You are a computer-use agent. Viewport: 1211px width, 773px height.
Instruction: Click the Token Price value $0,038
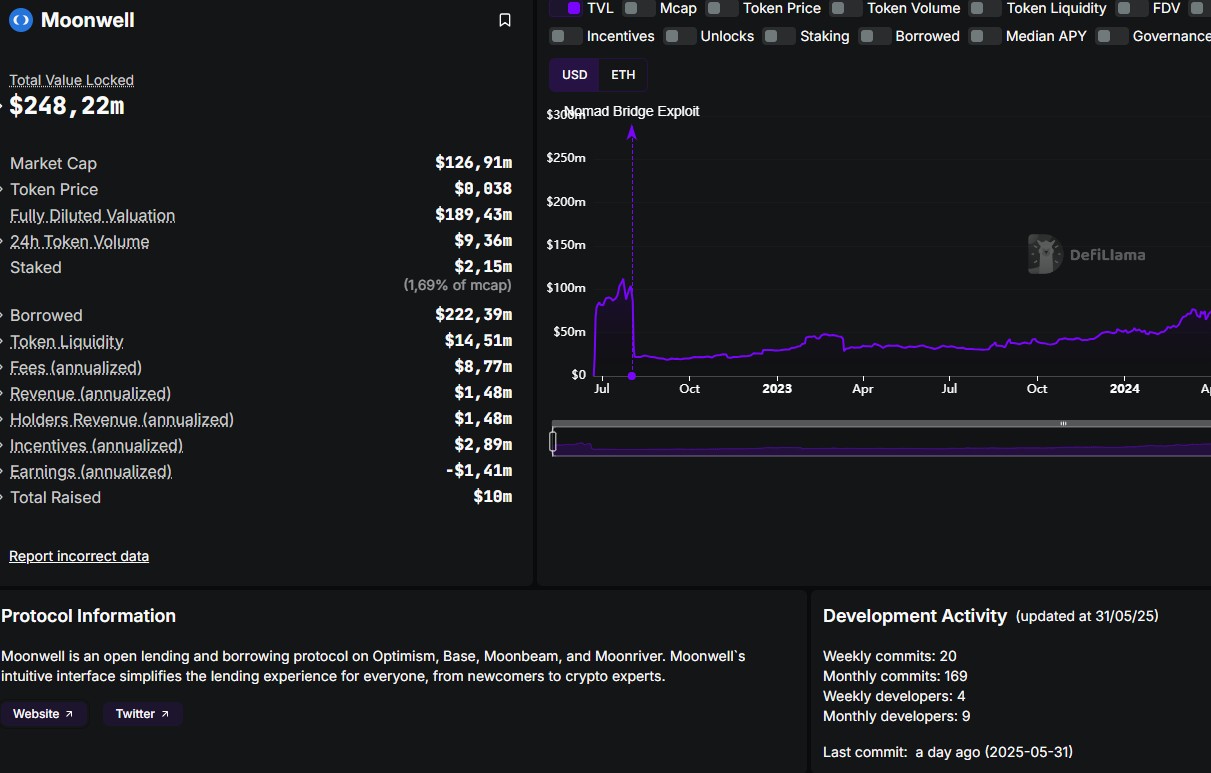pos(483,189)
